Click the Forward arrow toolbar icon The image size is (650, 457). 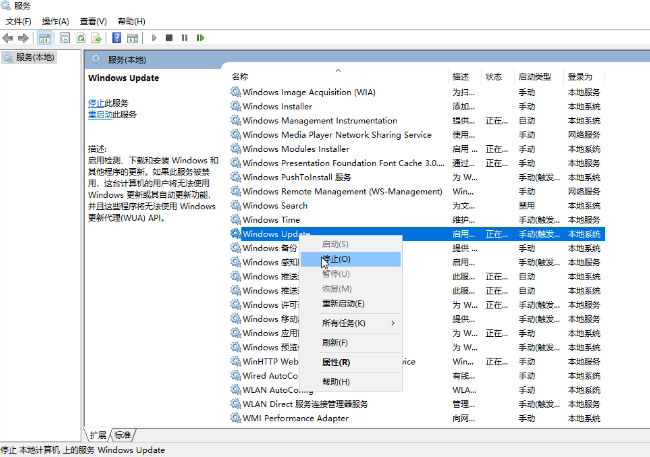click(x=23, y=38)
